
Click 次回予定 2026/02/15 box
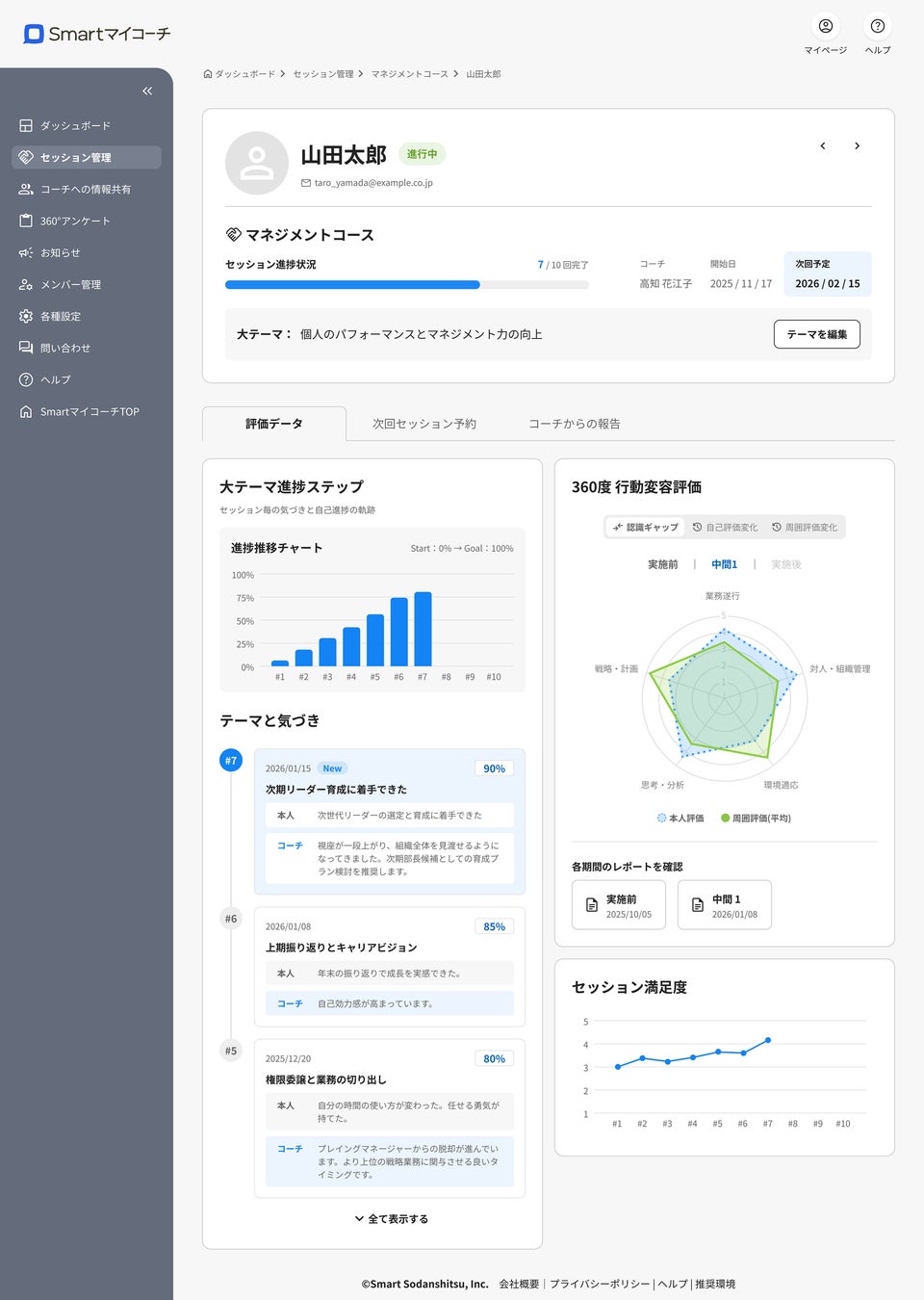pos(828,274)
